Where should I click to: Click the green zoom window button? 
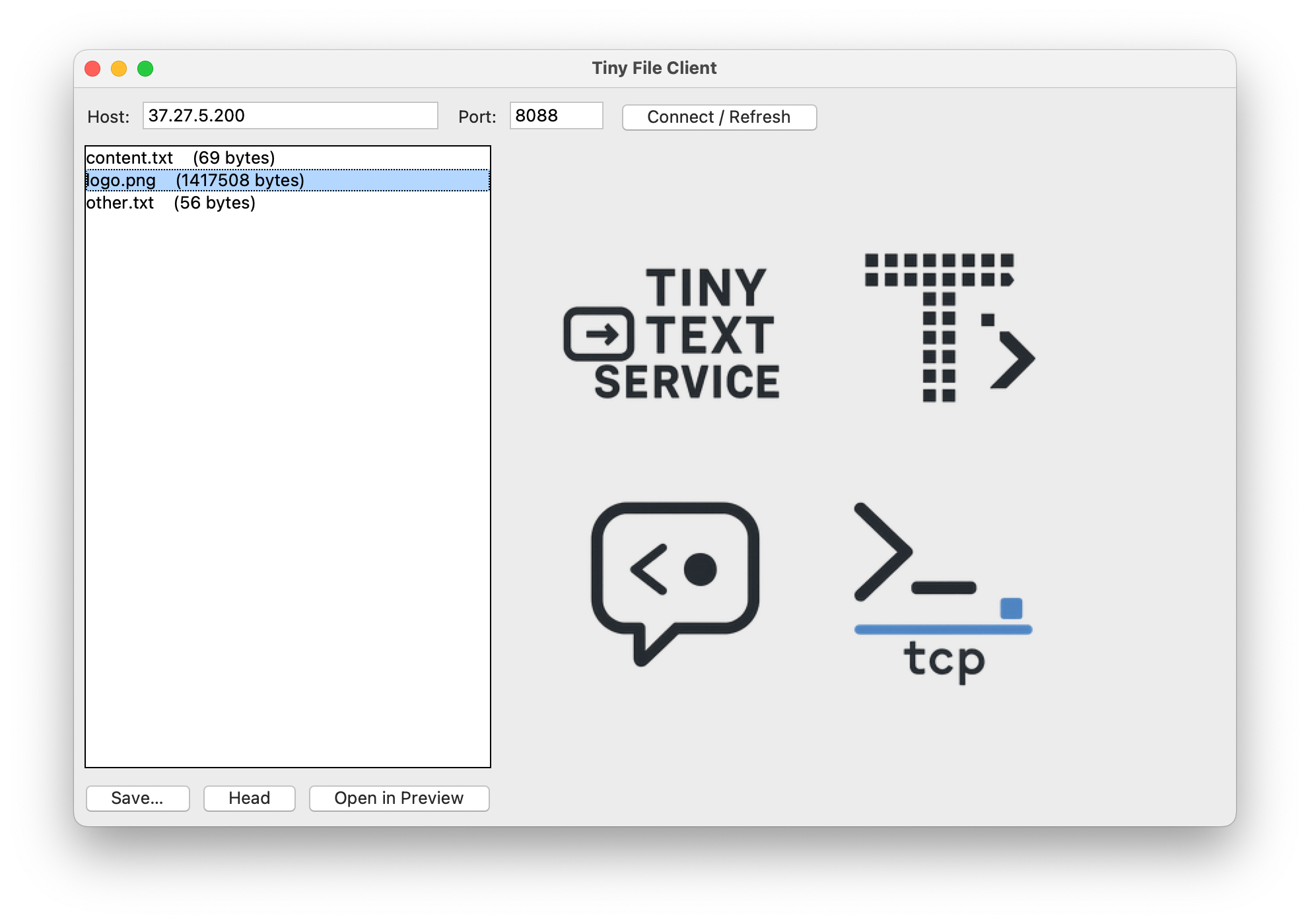point(145,69)
